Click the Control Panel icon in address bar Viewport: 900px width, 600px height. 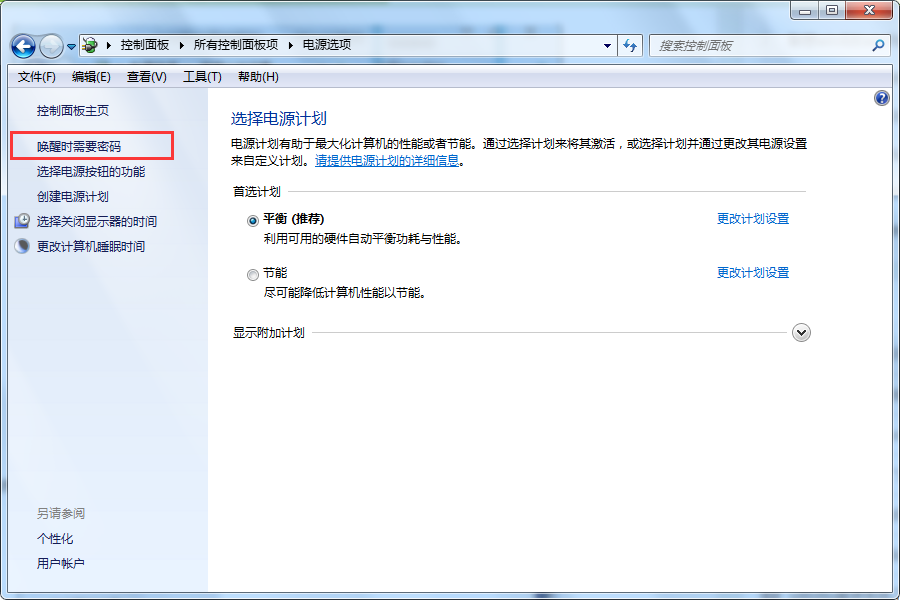(90, 45)
